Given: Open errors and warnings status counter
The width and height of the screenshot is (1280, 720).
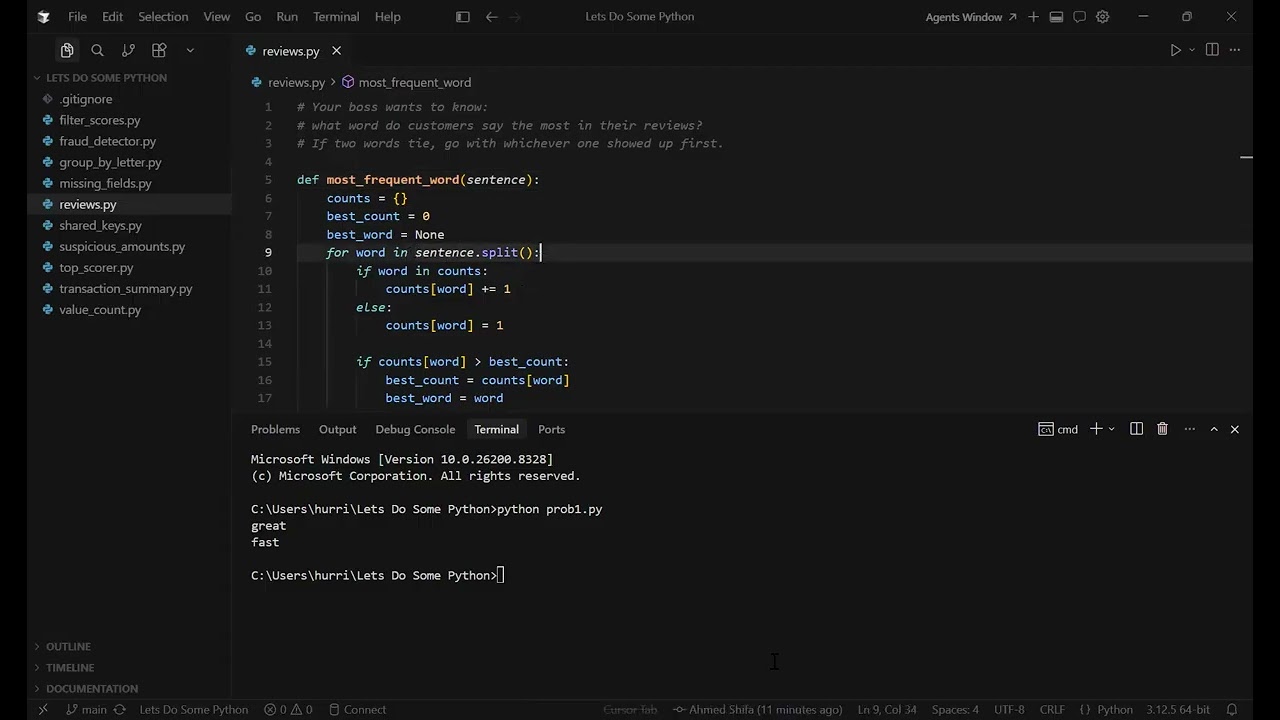Looking at the screenshot, I should point(288,710).
